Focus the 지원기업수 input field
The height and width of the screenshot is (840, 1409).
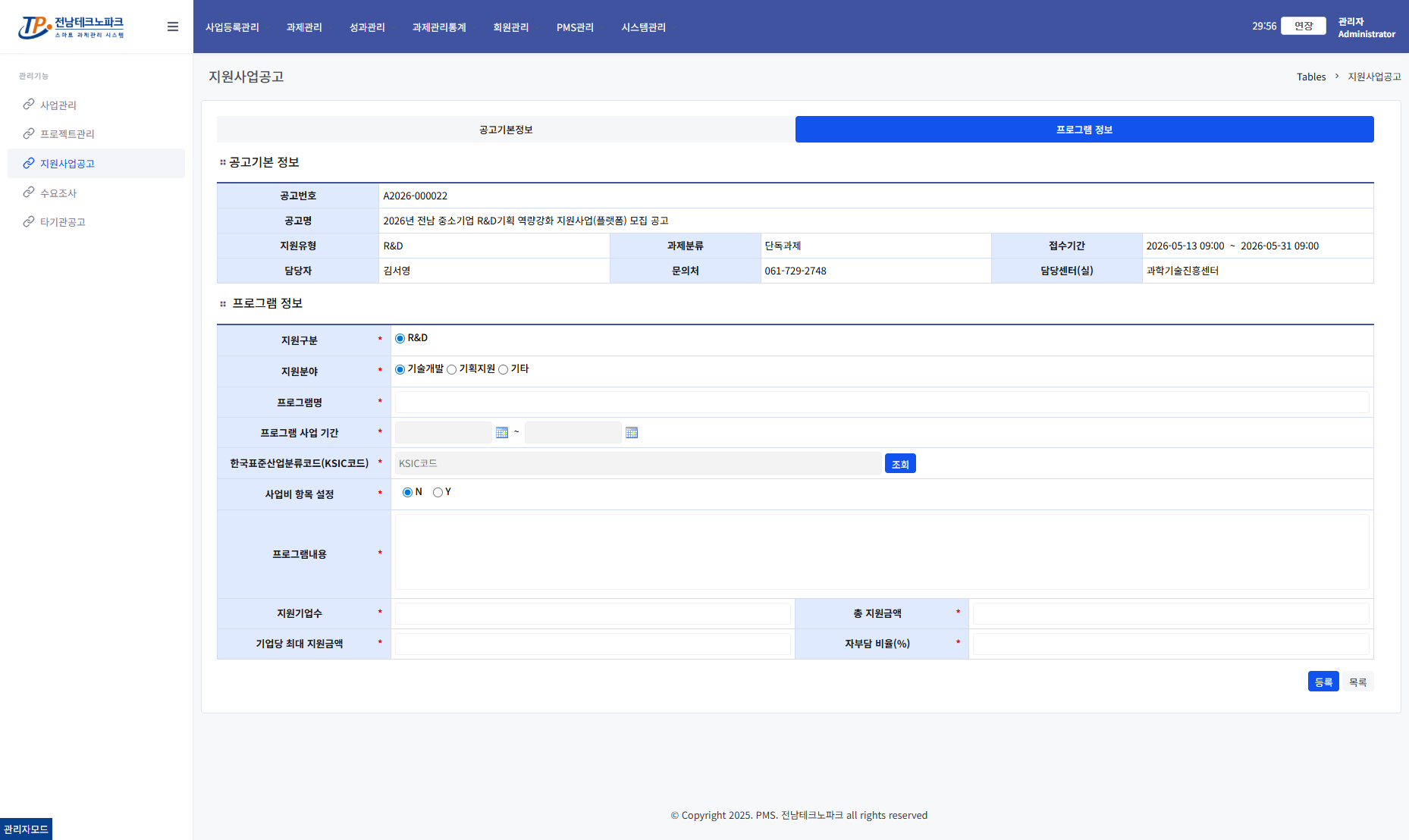[592, 613]
